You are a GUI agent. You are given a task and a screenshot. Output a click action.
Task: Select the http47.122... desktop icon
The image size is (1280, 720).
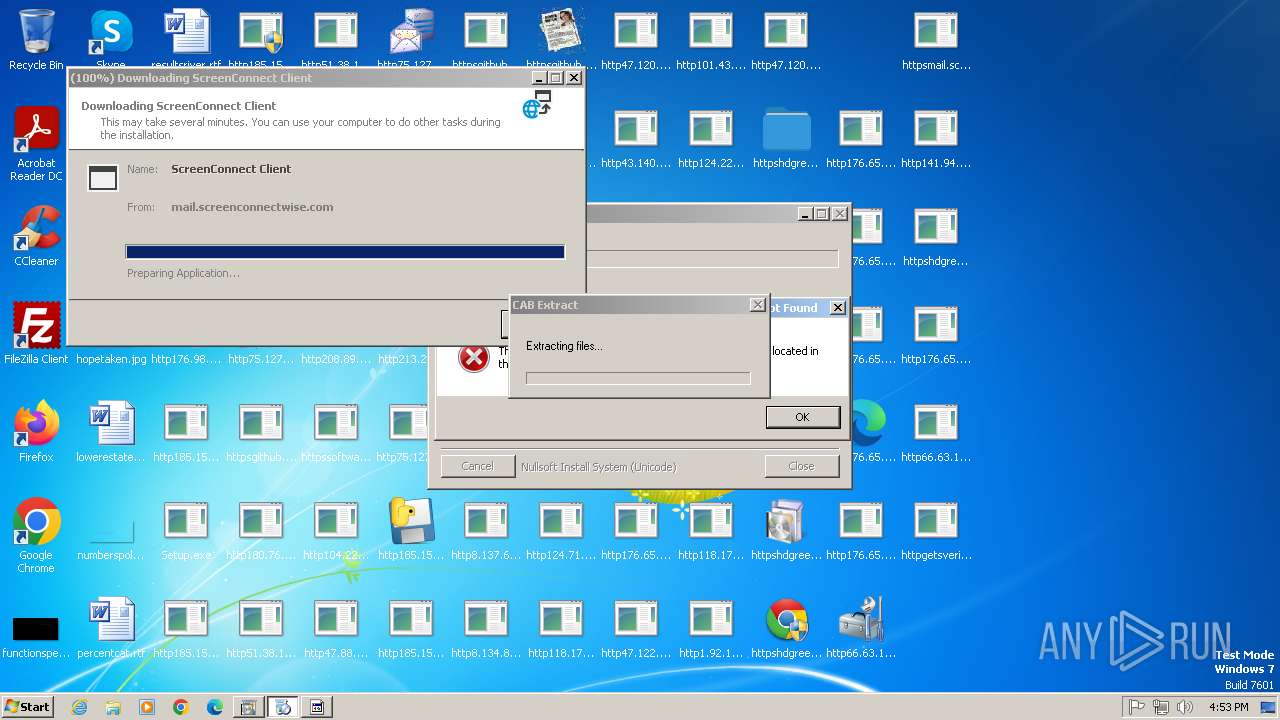click(636, 628)
